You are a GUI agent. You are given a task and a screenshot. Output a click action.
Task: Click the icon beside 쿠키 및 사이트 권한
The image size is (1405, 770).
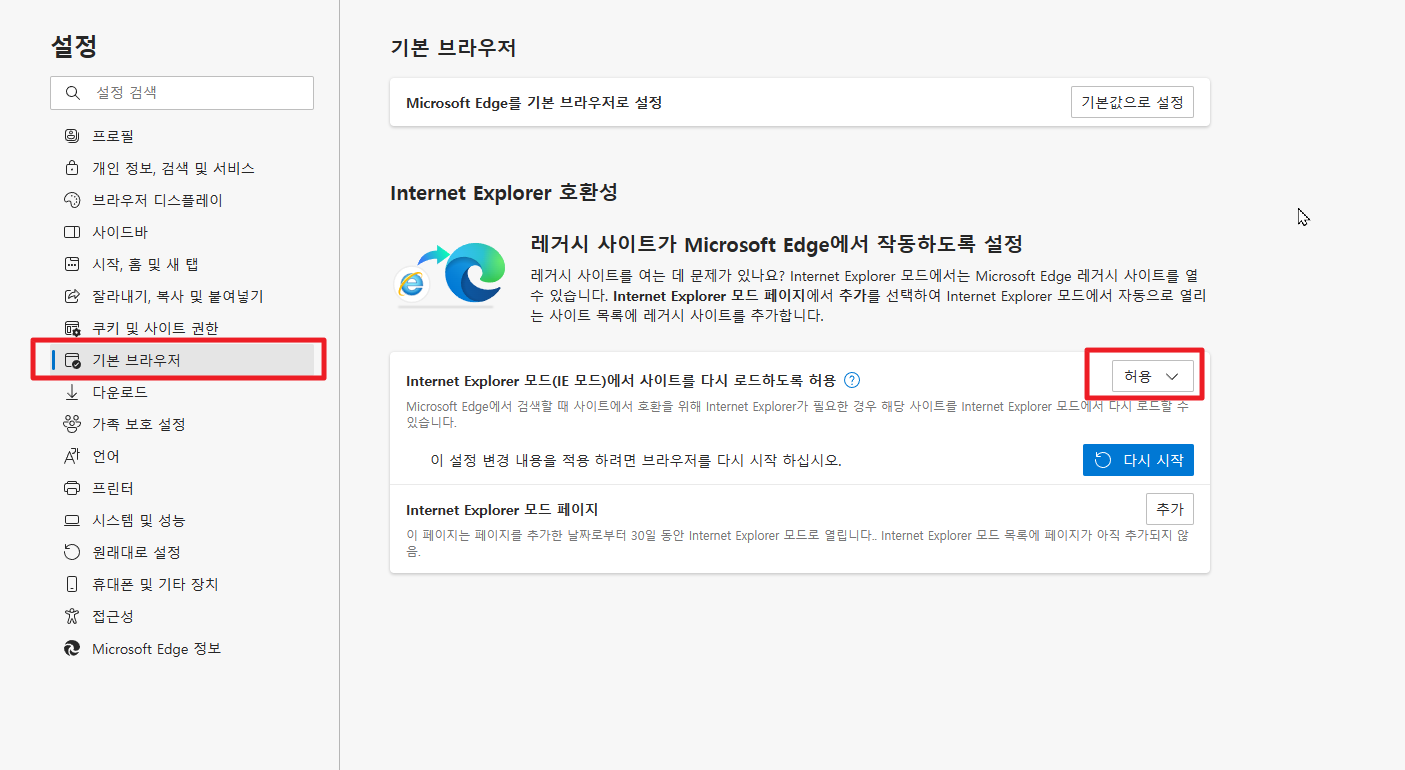[x=71, y=328]
